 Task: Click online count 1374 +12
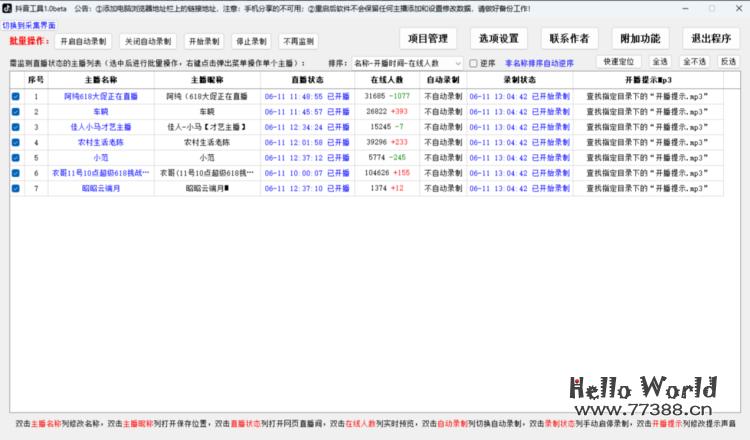[387, 188]
